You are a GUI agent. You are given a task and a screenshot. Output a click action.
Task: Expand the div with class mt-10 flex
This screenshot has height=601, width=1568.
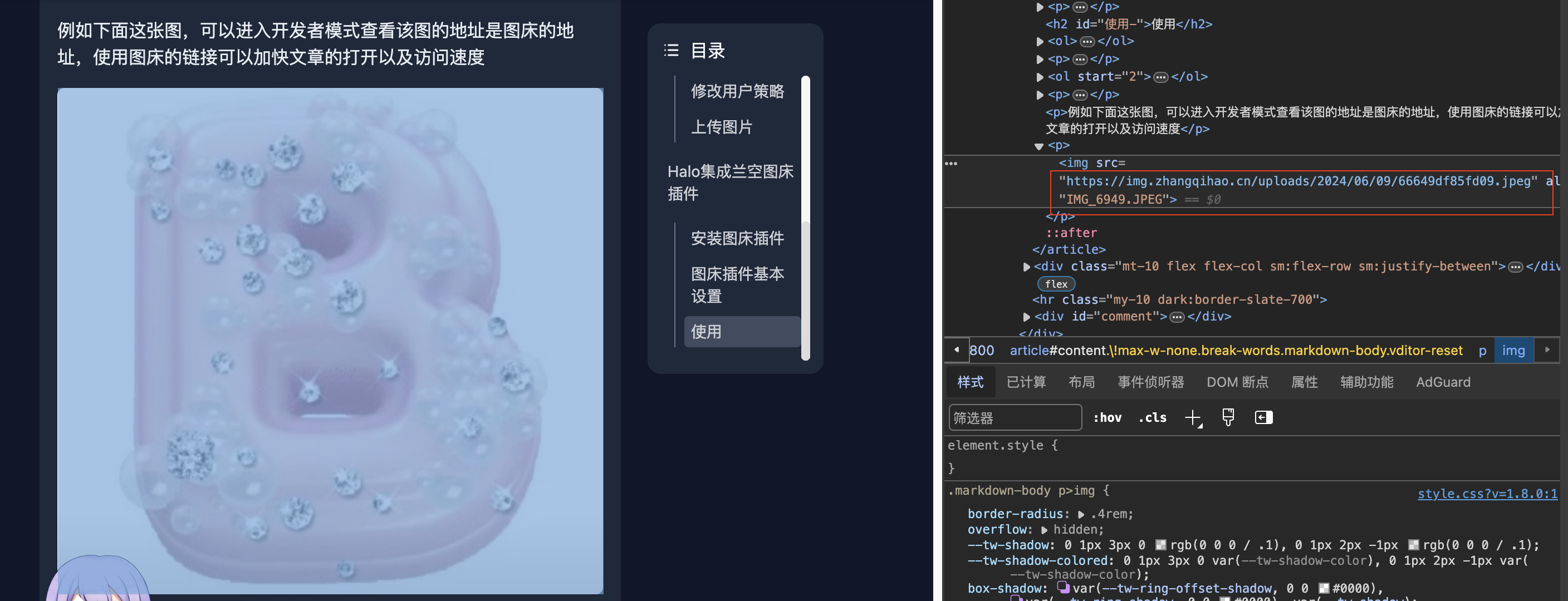[1026, 267]
